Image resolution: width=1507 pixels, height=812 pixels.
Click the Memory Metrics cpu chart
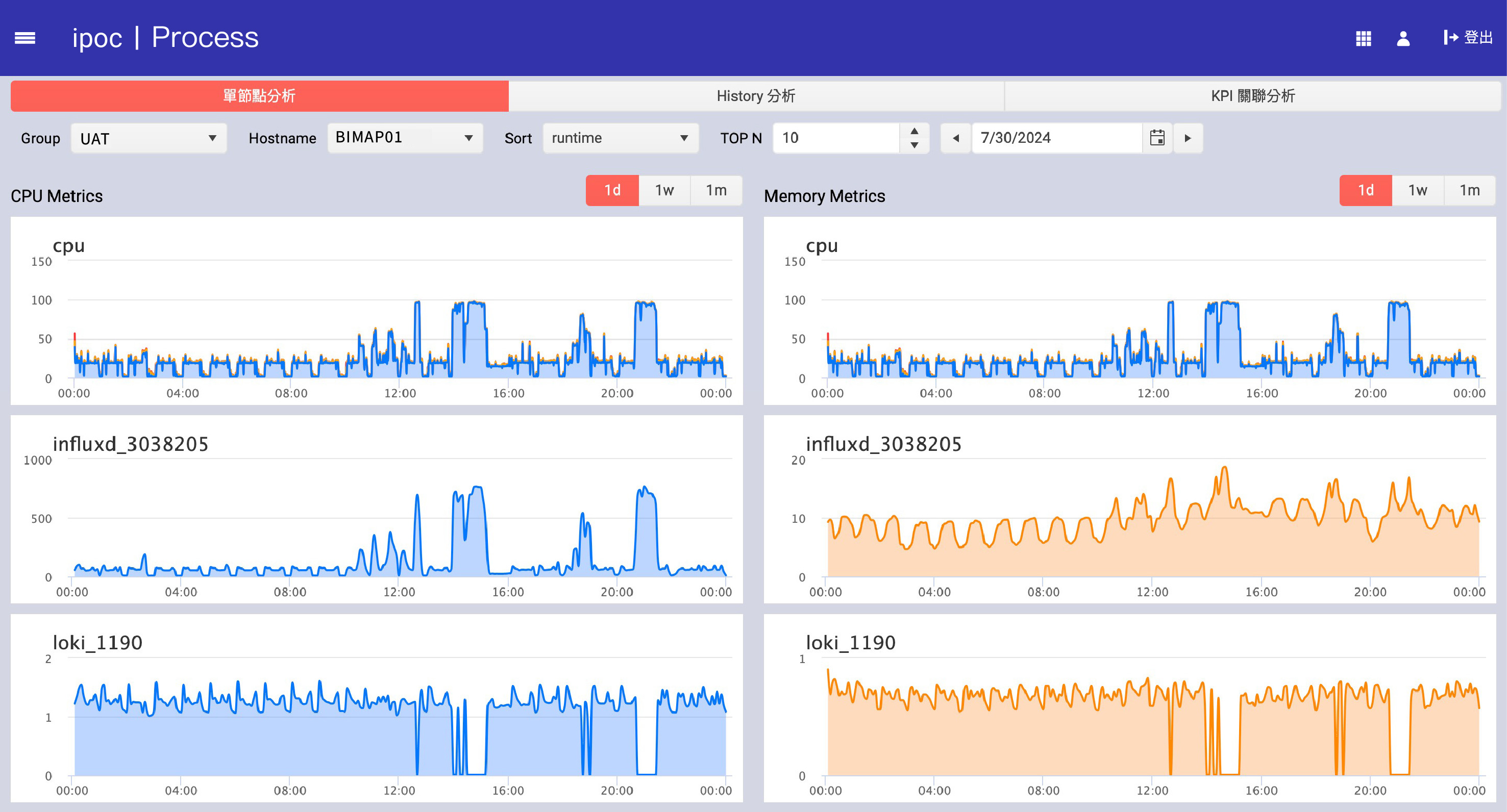1130,311
